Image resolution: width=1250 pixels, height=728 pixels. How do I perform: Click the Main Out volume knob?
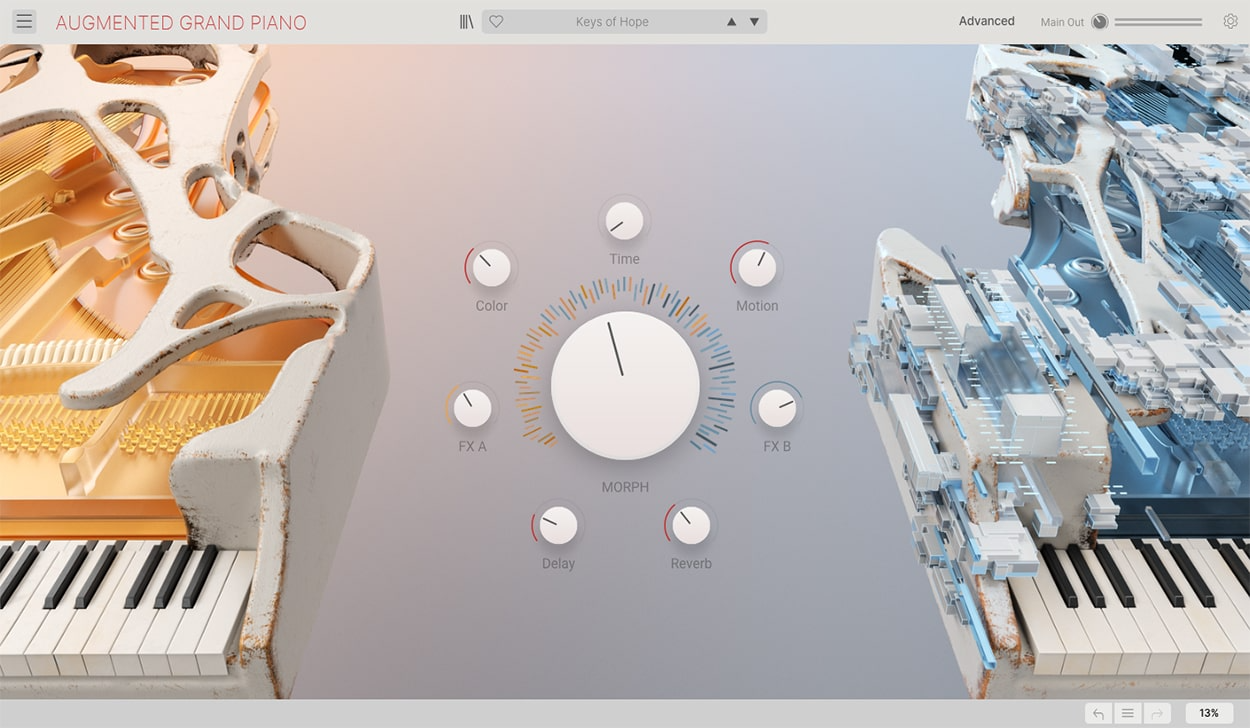1100,22
